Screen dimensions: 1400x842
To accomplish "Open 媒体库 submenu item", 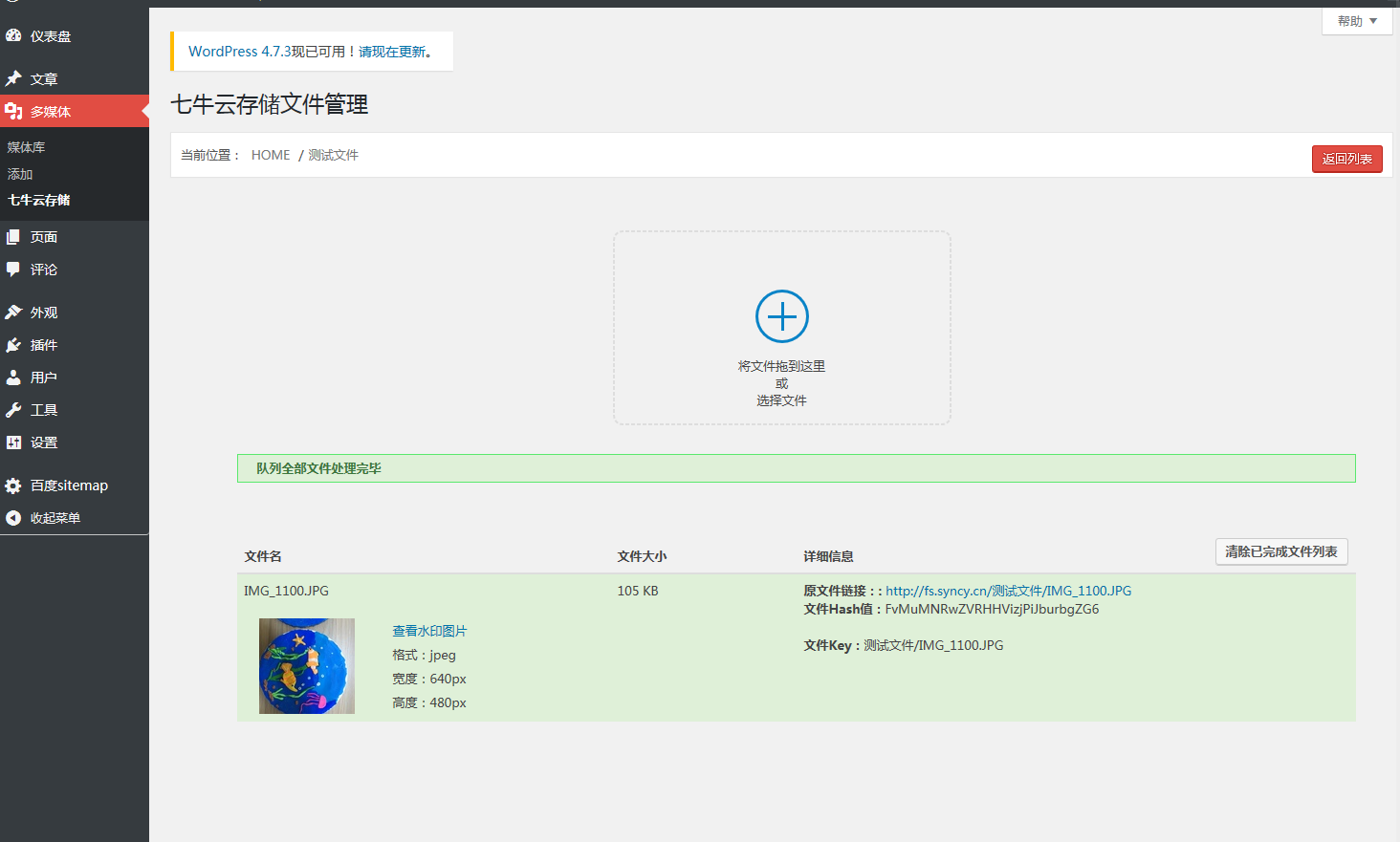I will coord(26,147).
